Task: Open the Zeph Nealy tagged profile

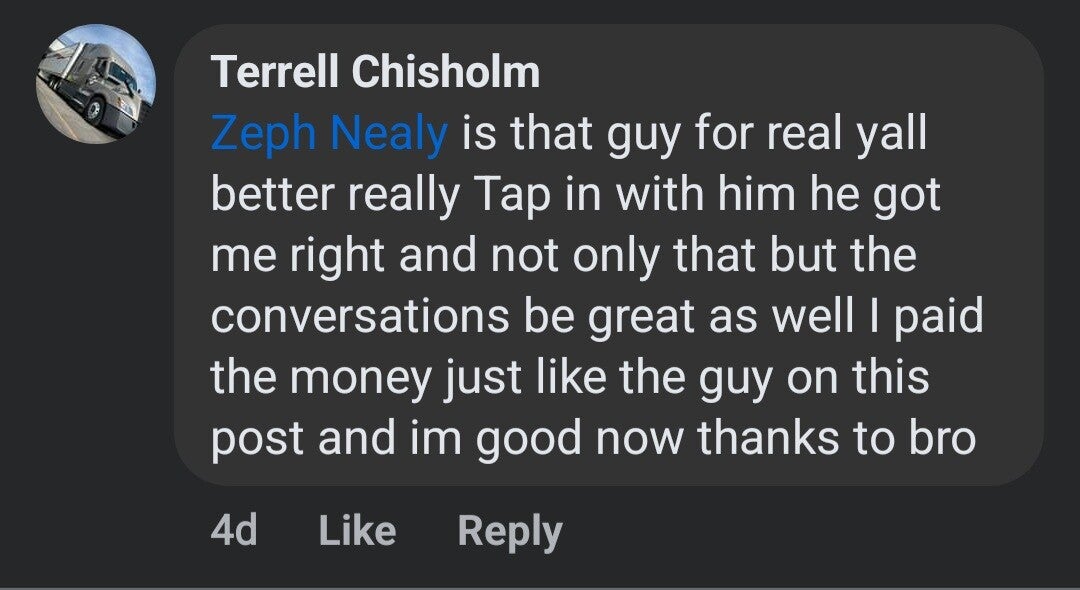Action: (x=329, y=133)
